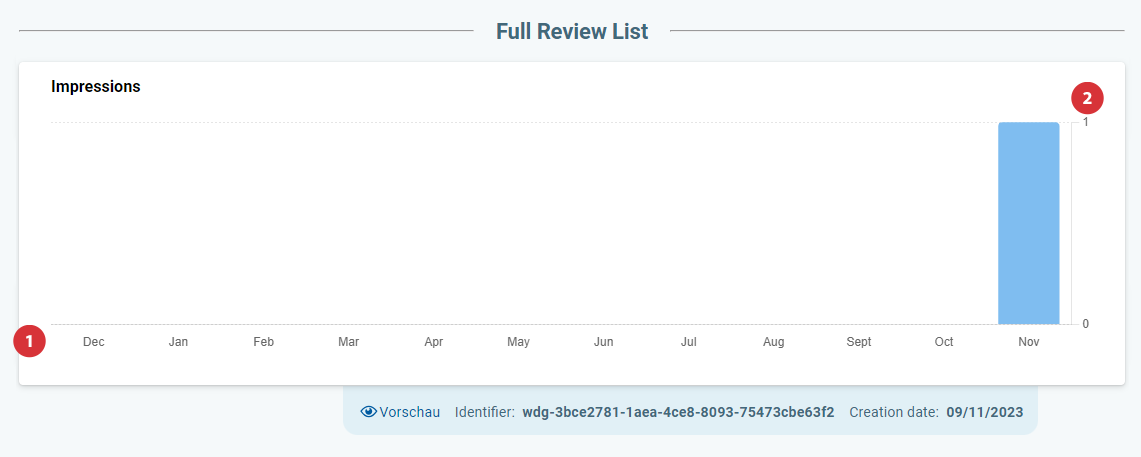Select the blue November impressions bar

1028,223
